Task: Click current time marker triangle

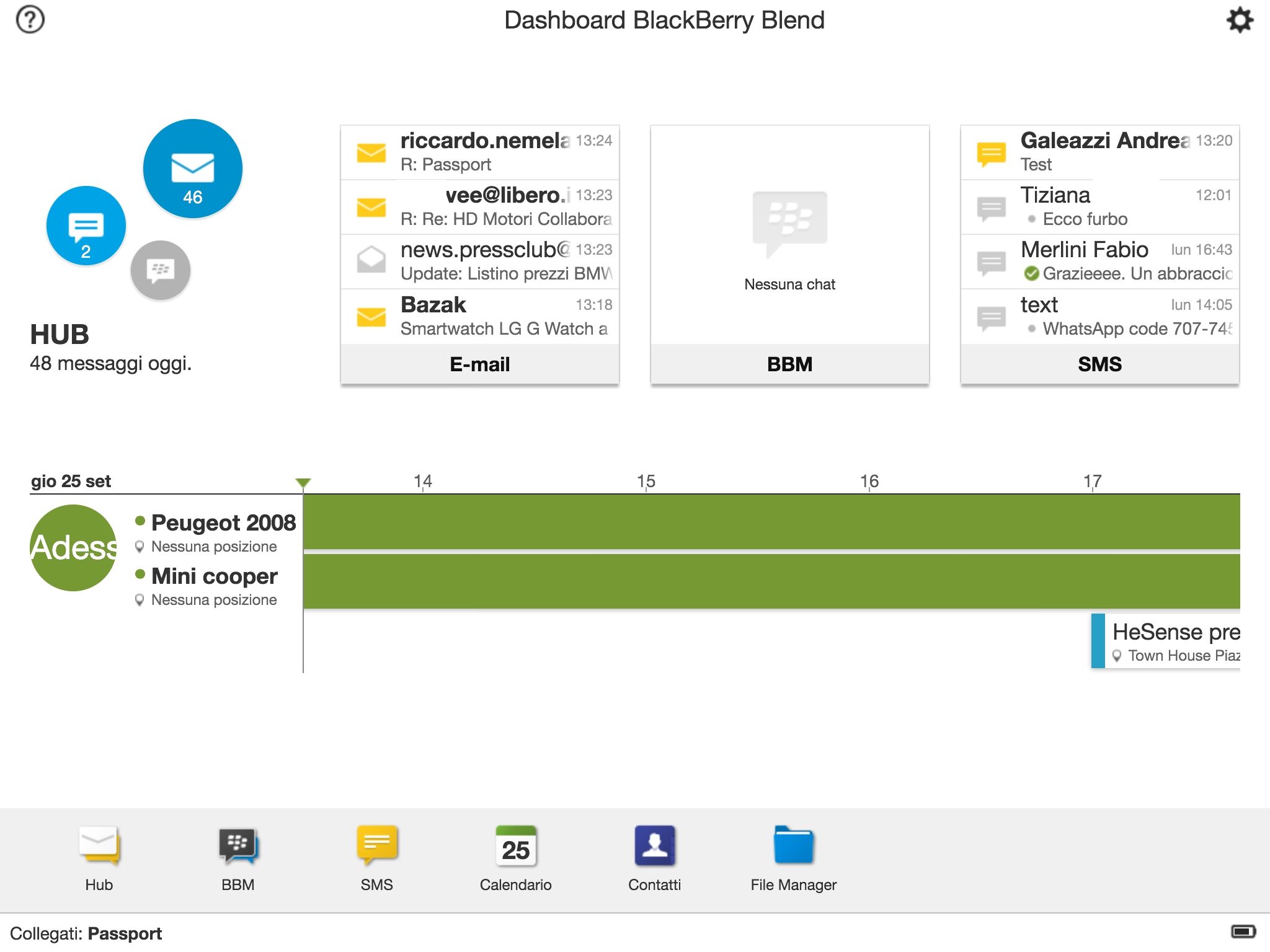Action: click(x=303, y=483)
